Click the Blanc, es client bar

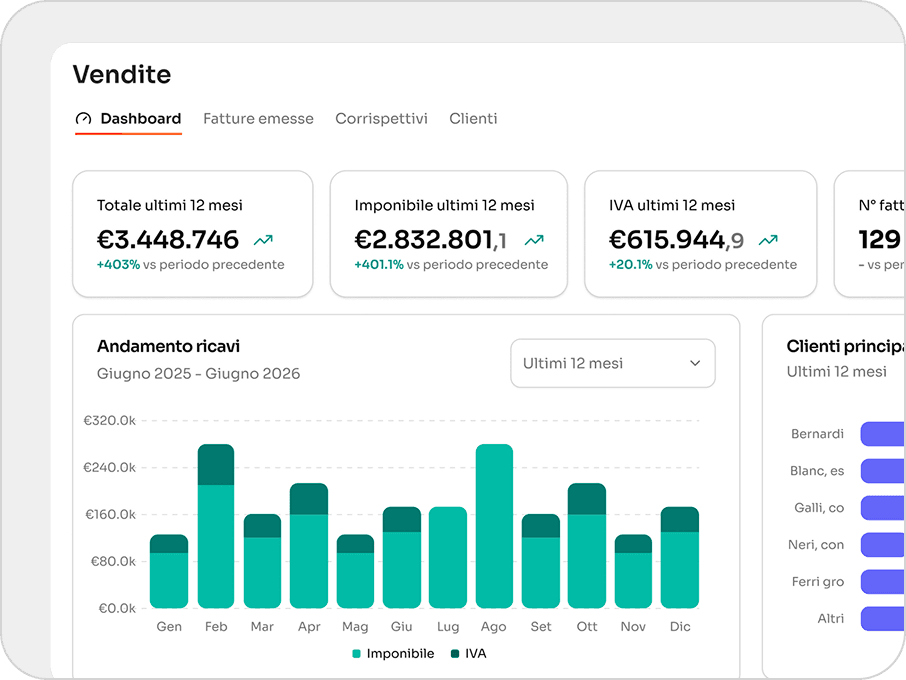pos(883,471)
